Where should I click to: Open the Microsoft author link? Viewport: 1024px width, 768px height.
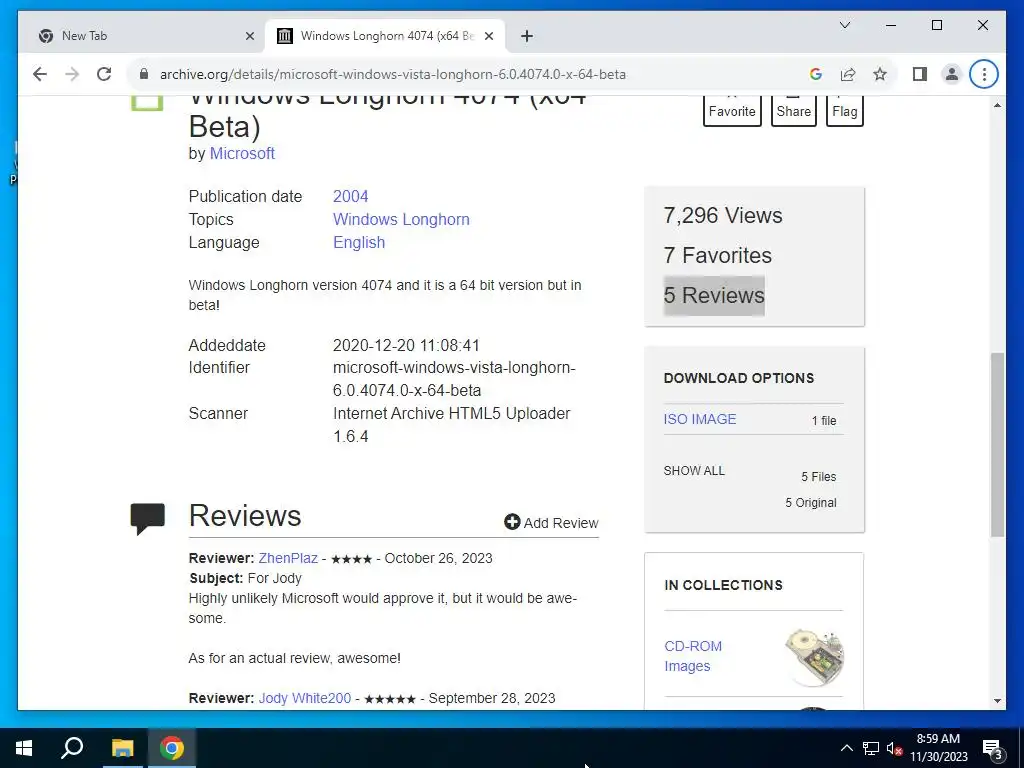click(x=242, y=153)
